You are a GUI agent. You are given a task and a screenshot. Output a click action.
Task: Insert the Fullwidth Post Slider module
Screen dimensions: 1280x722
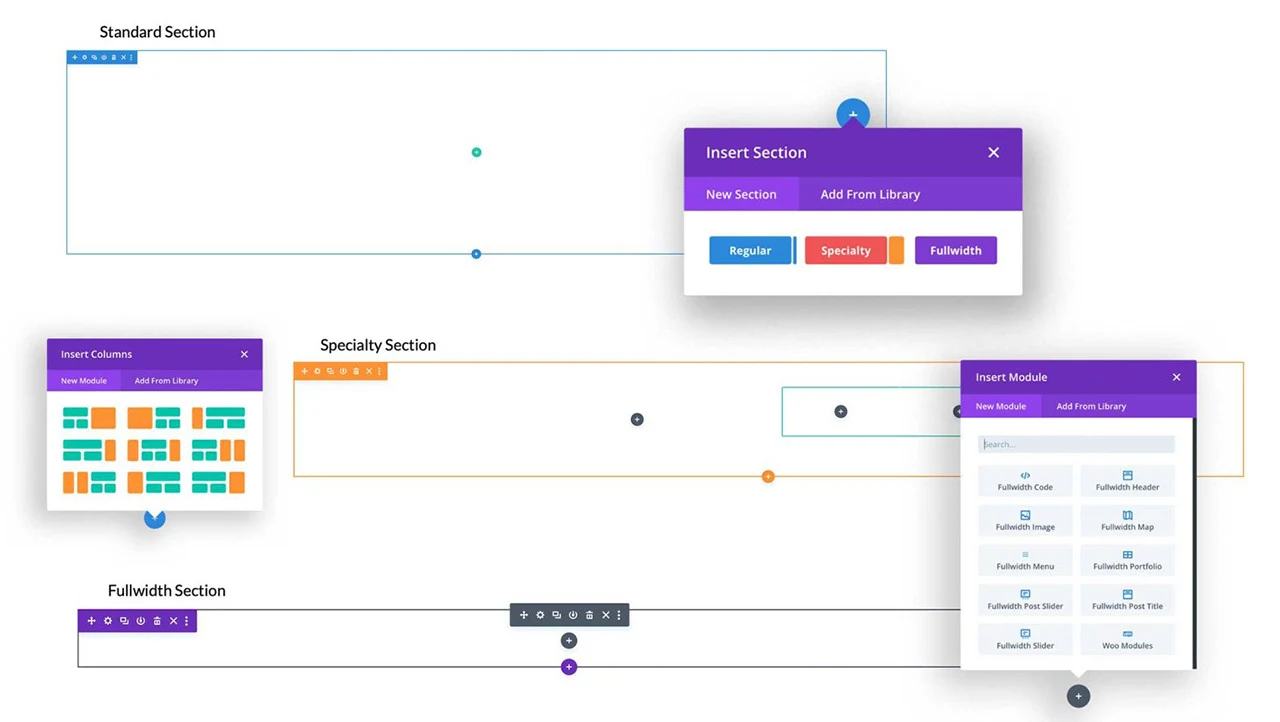click(1025, 600)
